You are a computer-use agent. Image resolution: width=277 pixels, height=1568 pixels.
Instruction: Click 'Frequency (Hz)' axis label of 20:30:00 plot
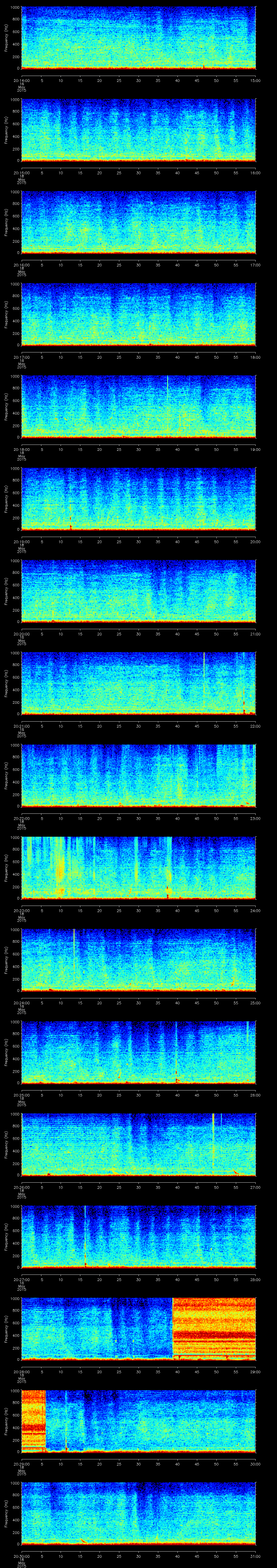pyautogui.click(x=6, y=1514)
